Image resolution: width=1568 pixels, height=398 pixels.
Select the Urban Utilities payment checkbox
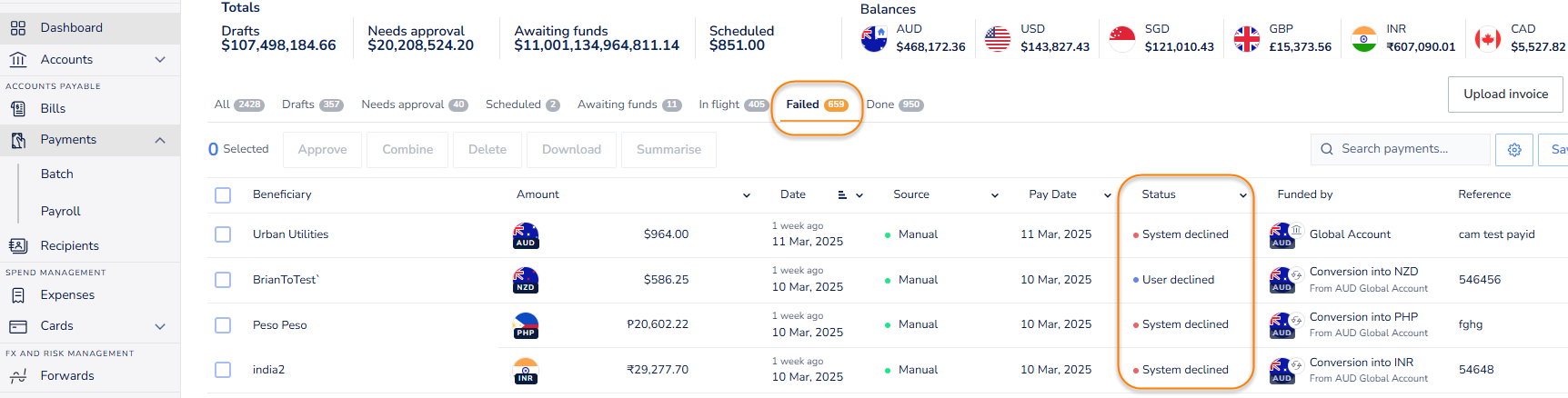pyautogui.click(x=223, y=234)
